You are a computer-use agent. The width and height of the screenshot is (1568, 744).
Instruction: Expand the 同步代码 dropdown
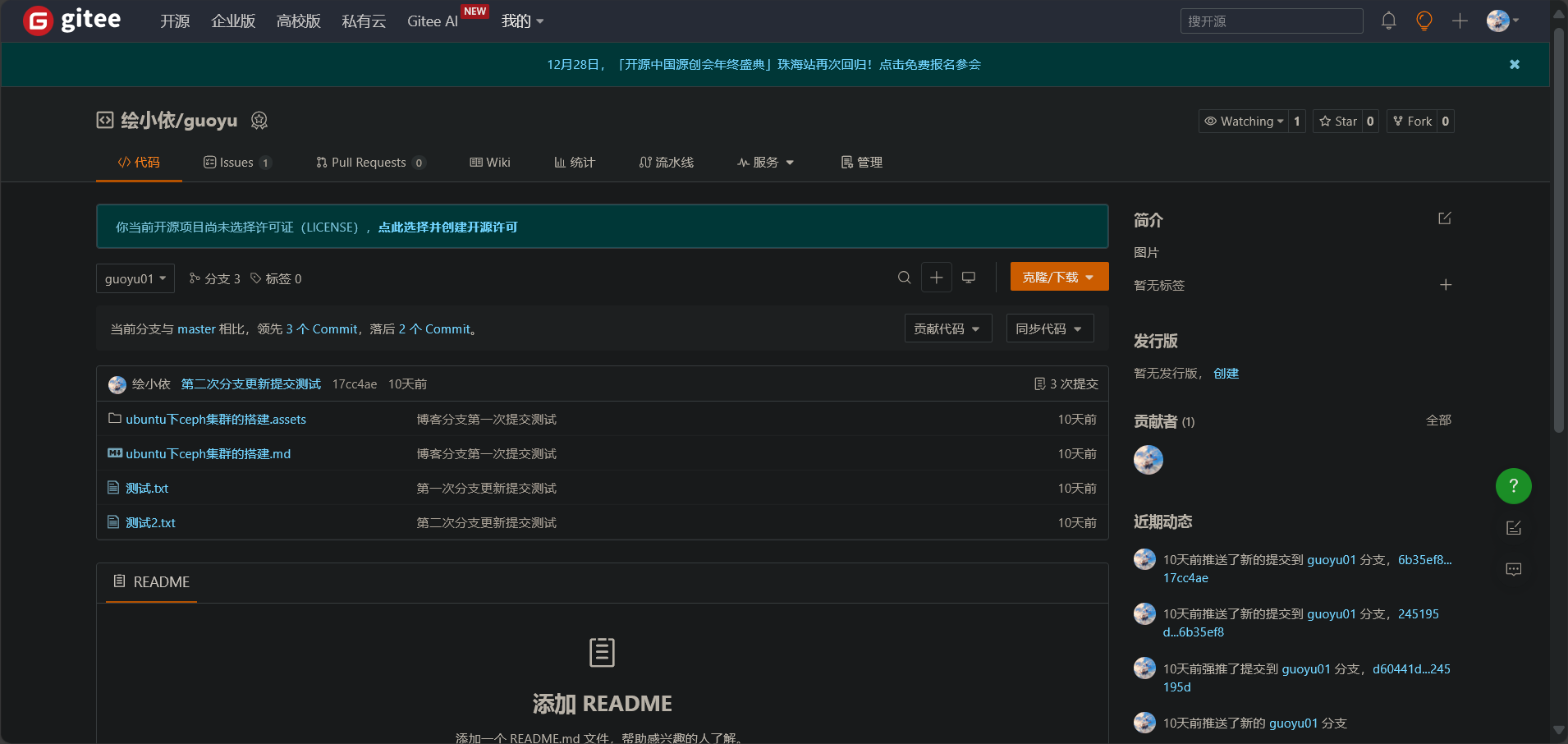(1050, 328)
